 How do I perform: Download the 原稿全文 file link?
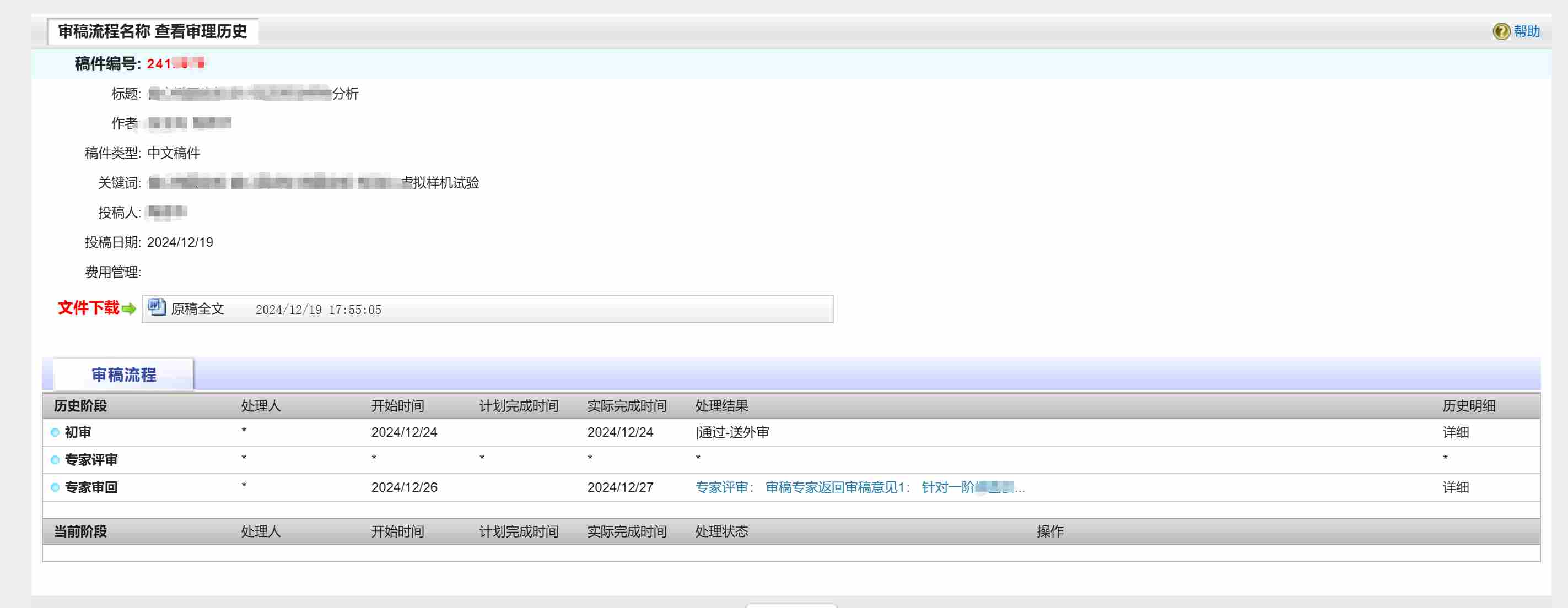[197, 310]
